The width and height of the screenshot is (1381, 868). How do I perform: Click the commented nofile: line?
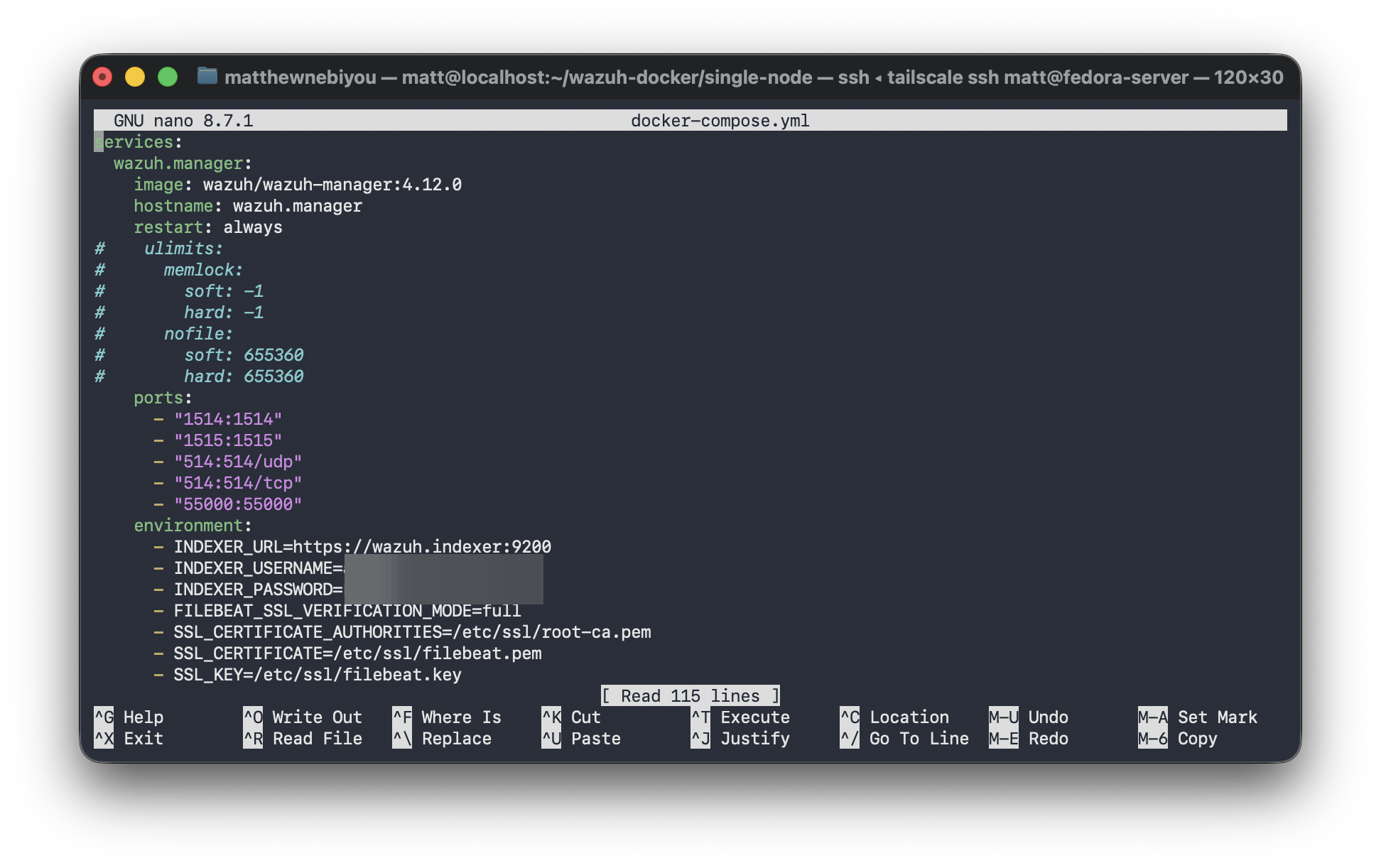[x=164, y=334]
